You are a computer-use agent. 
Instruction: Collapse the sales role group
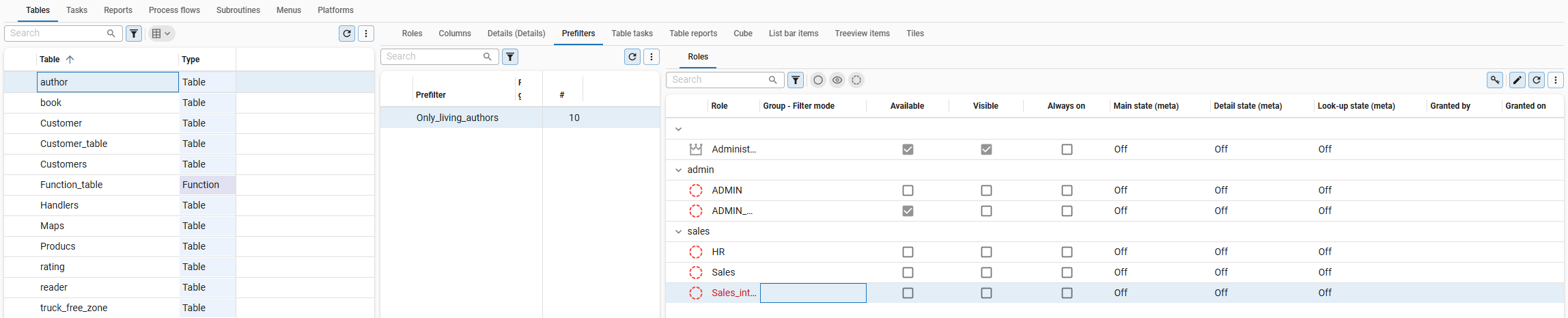click(678, 231)
